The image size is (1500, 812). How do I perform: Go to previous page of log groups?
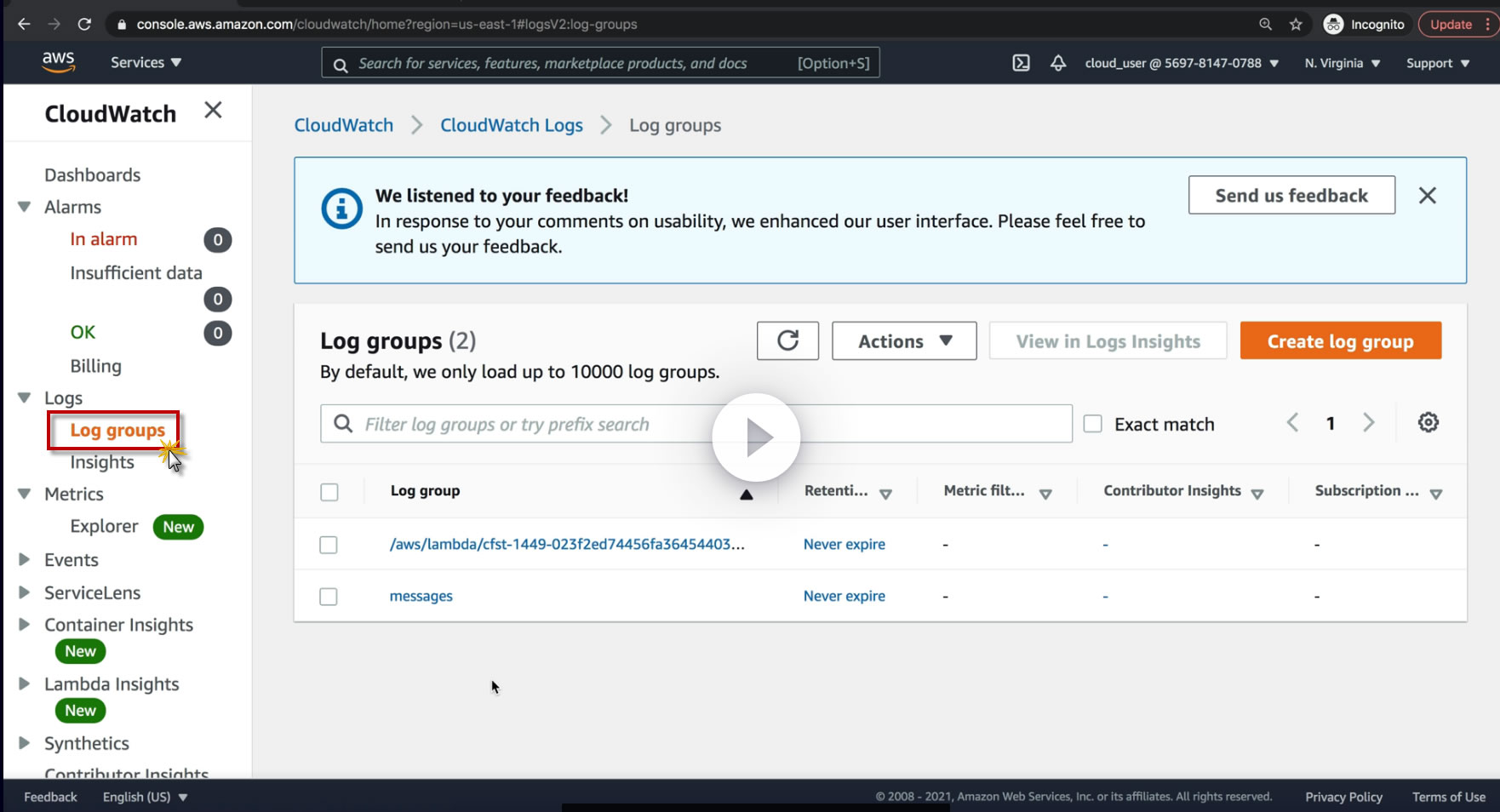[1292, 423]
